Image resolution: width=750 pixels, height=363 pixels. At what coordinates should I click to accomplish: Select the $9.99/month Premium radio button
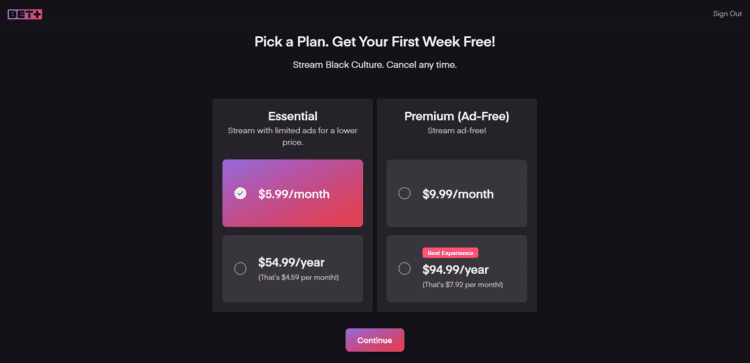pos(404,193)
